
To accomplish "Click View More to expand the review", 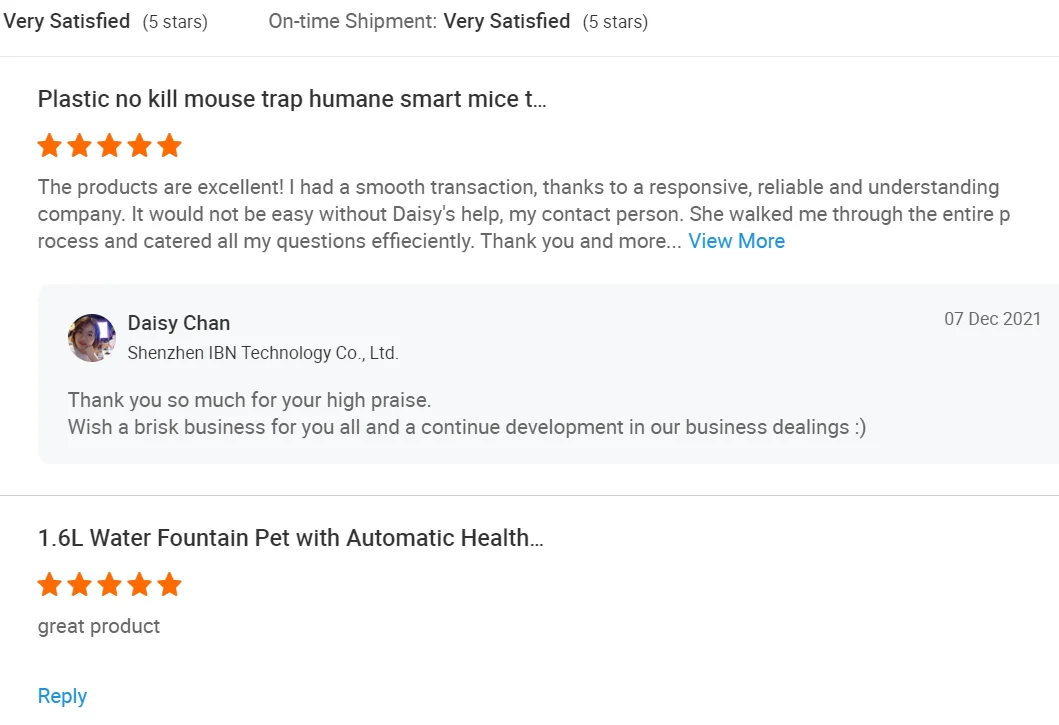I will click(736, 241).
